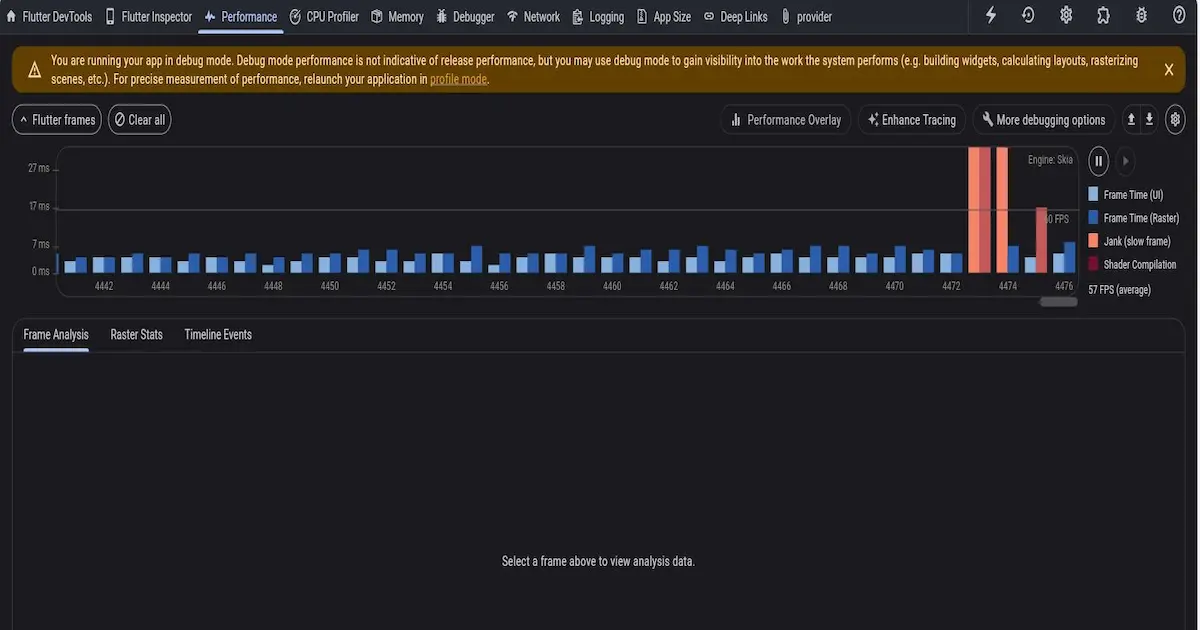Click the bug report icon
The height and width of the screenshot is (630, 1200).
(1141, 16)
